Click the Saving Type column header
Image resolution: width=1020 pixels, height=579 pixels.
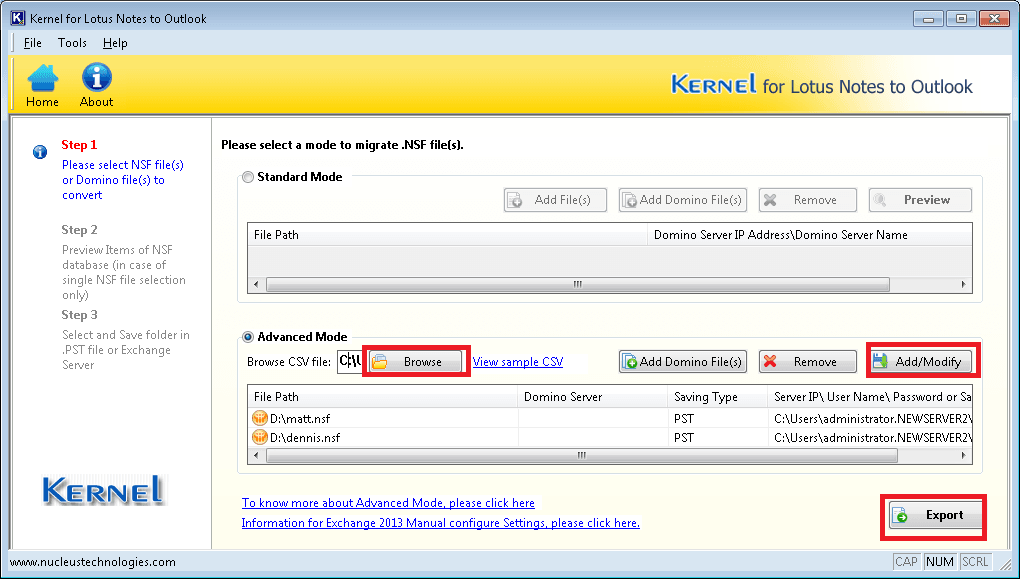(x=718, y=397)
